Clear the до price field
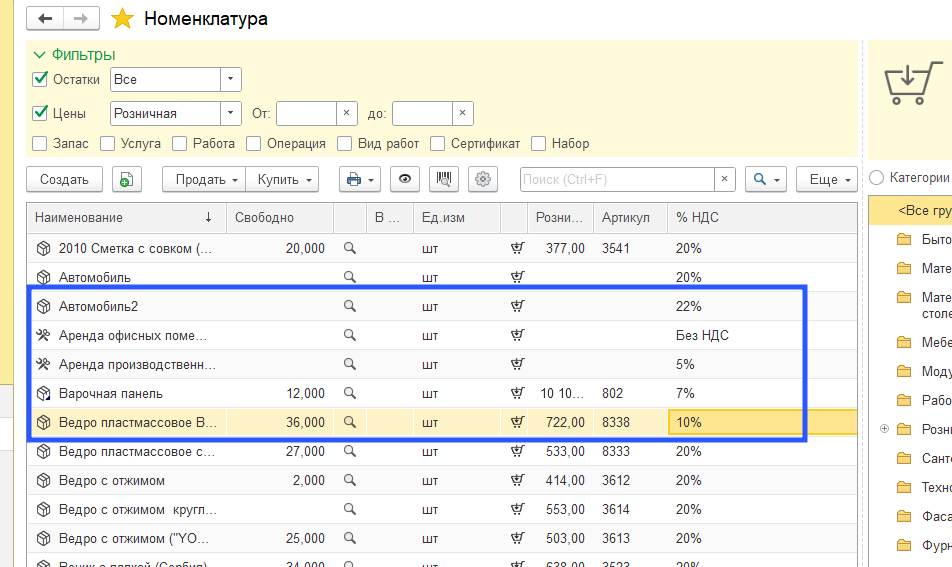Screen dimensions: 952x567 pyautogui.click(x=462, y=113)
